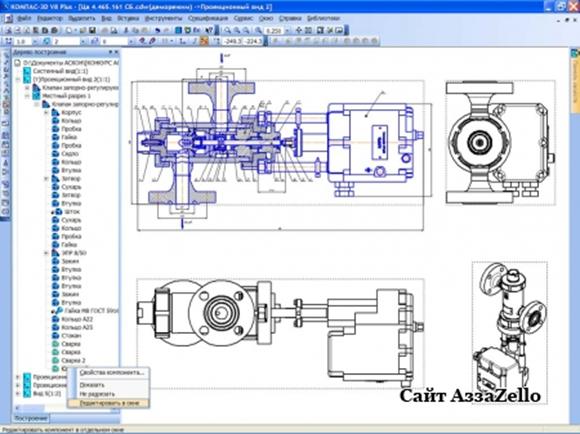Select Вид 5(1:2) in the tree
Image resolution: width=580 pixels, height=434 pixels.
click(x=47, y=394)
